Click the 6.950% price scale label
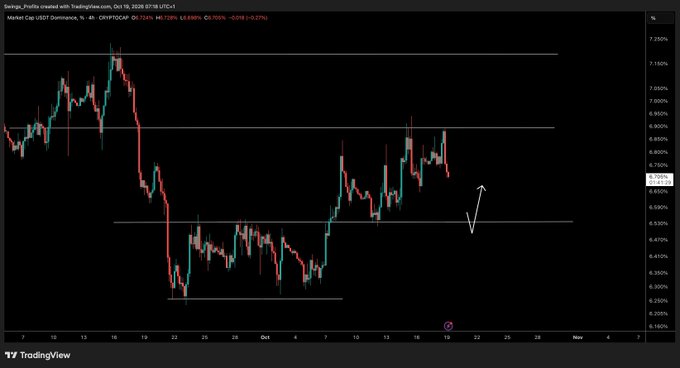This screenshot has height=368, width=680. pyautogui.click(x=658, y=114)
